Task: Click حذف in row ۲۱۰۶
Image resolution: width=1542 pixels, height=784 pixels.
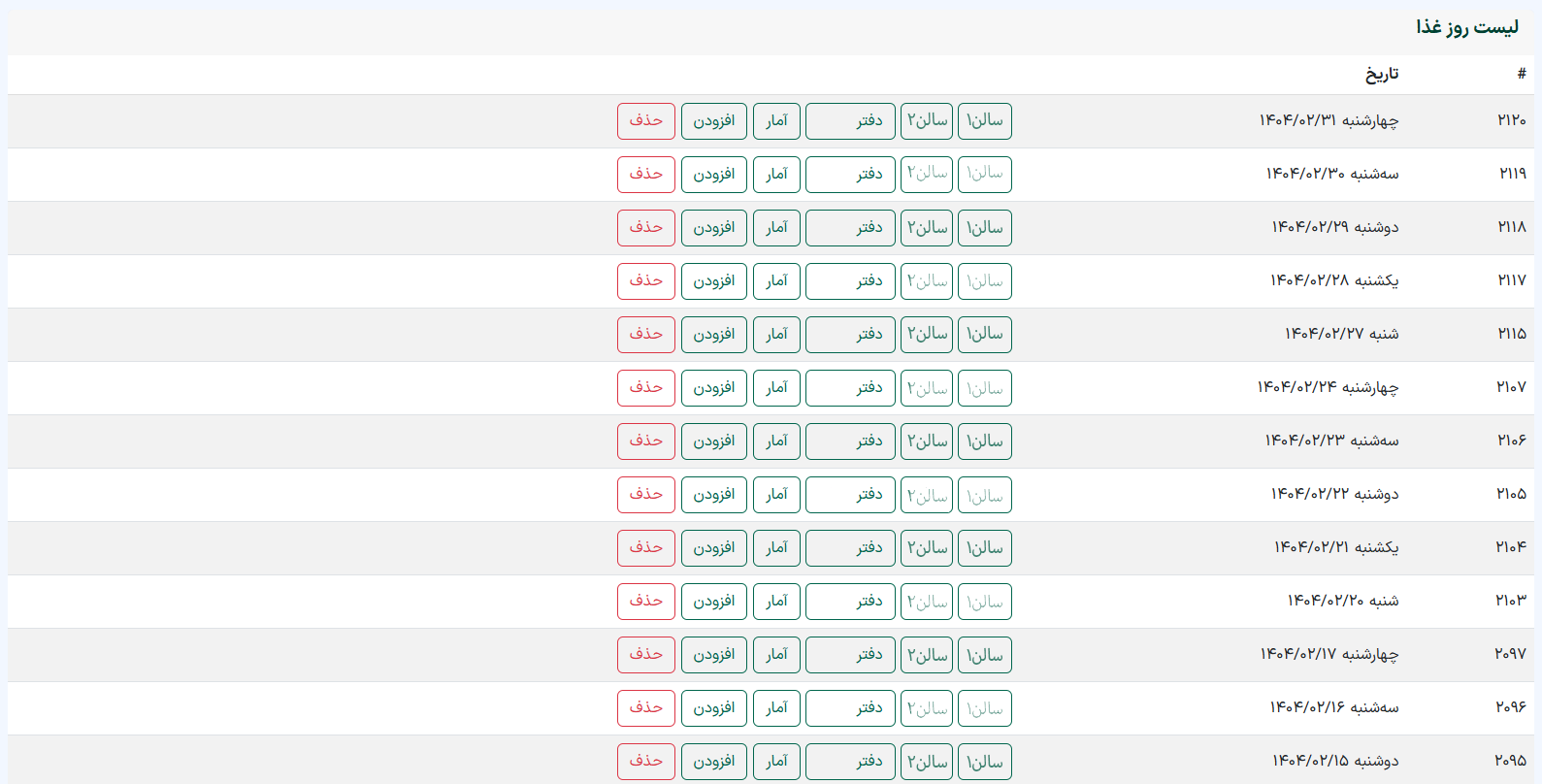Action: (646, 441)
